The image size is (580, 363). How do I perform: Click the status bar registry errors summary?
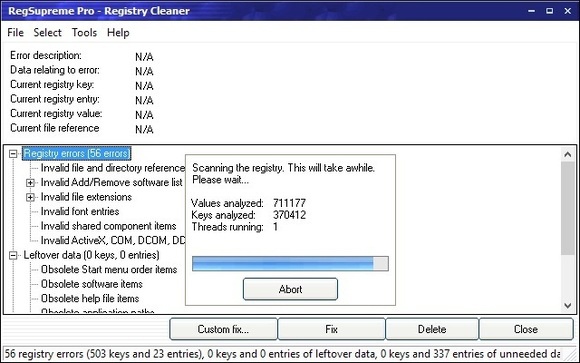[x=283, y=354]
